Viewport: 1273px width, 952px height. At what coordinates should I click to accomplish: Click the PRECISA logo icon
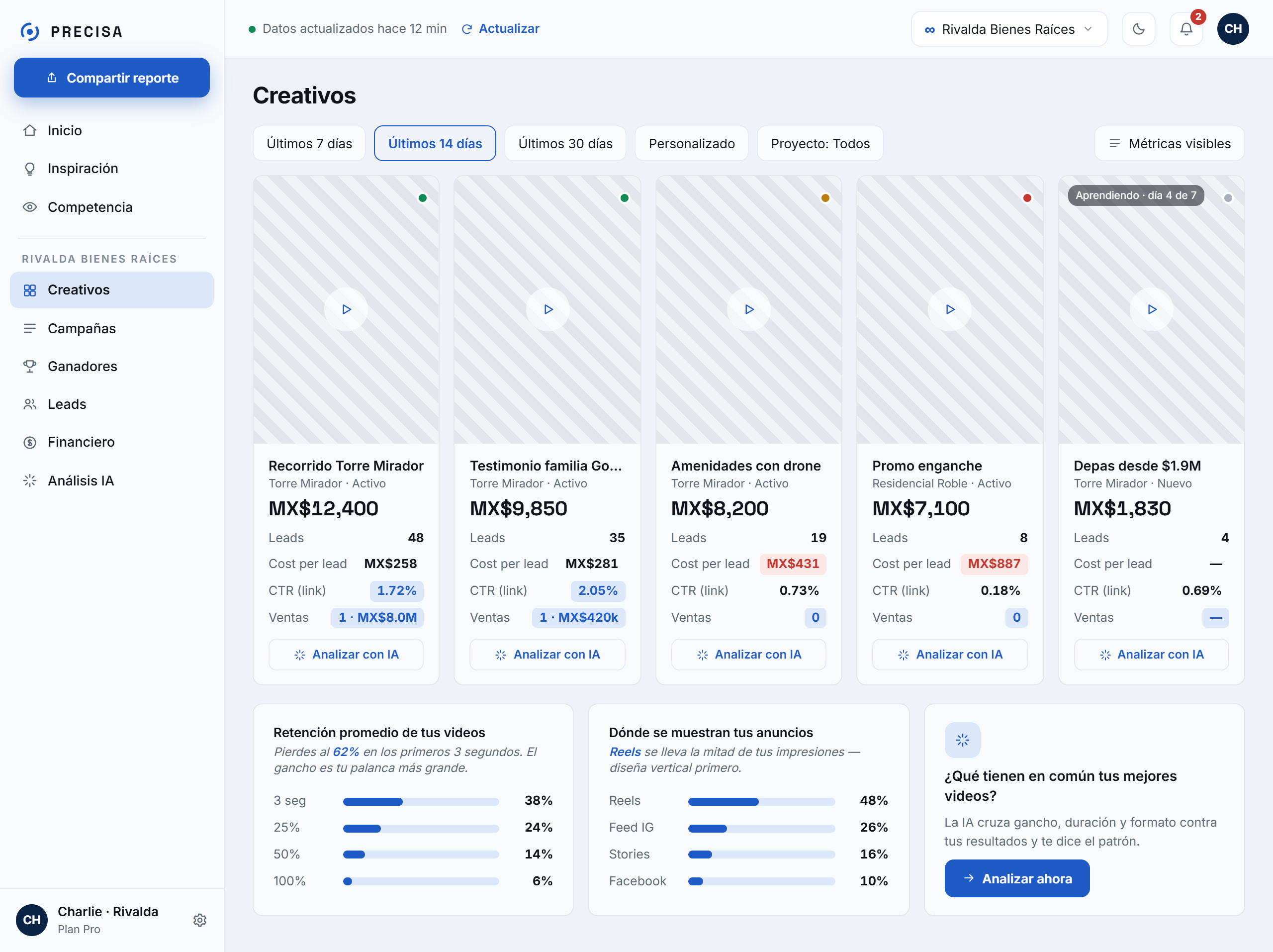tap(30, 31)
